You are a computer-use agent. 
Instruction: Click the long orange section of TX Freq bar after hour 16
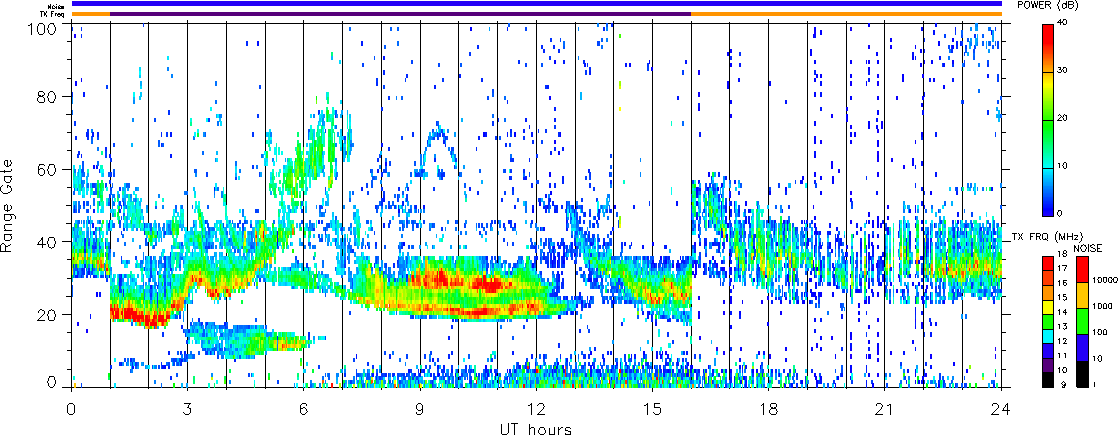click(846, 14)
